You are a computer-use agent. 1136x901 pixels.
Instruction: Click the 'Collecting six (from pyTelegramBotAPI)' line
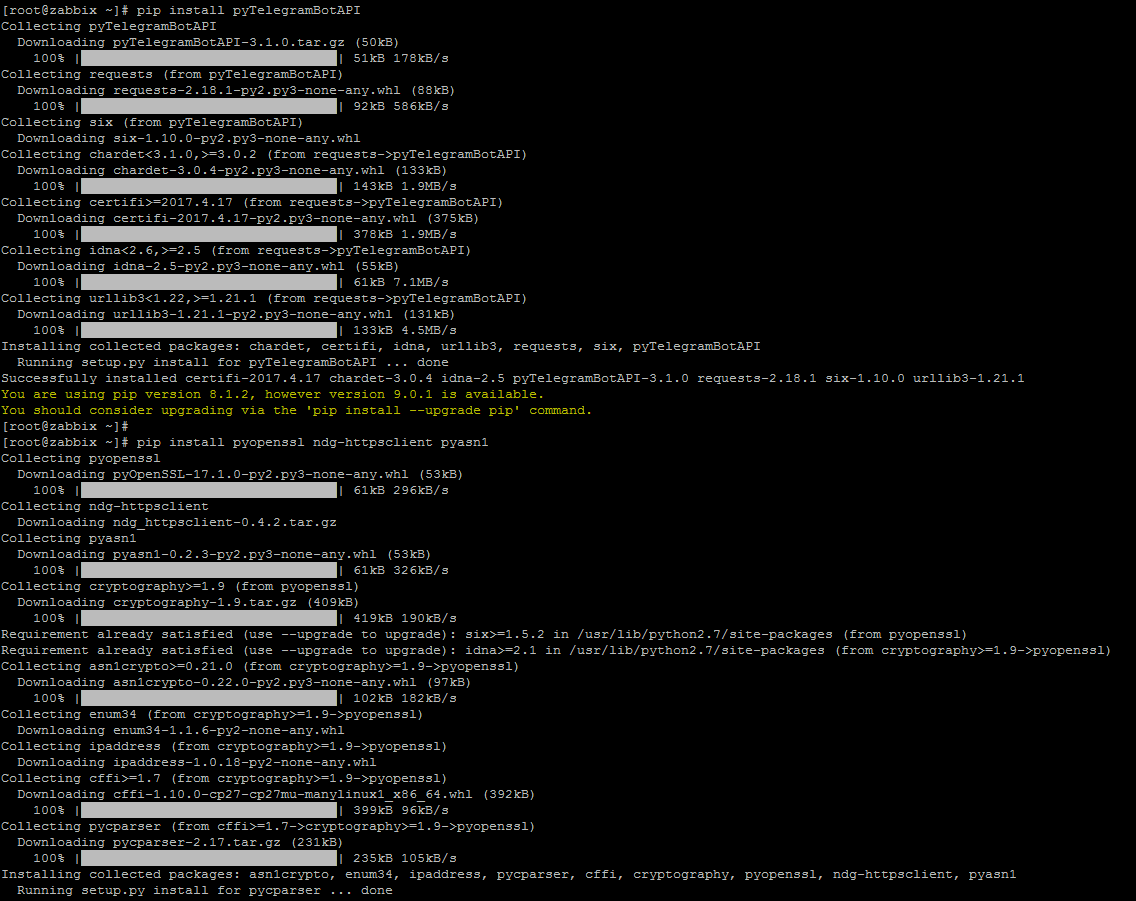pyautogui.click(x=152, y=122)
